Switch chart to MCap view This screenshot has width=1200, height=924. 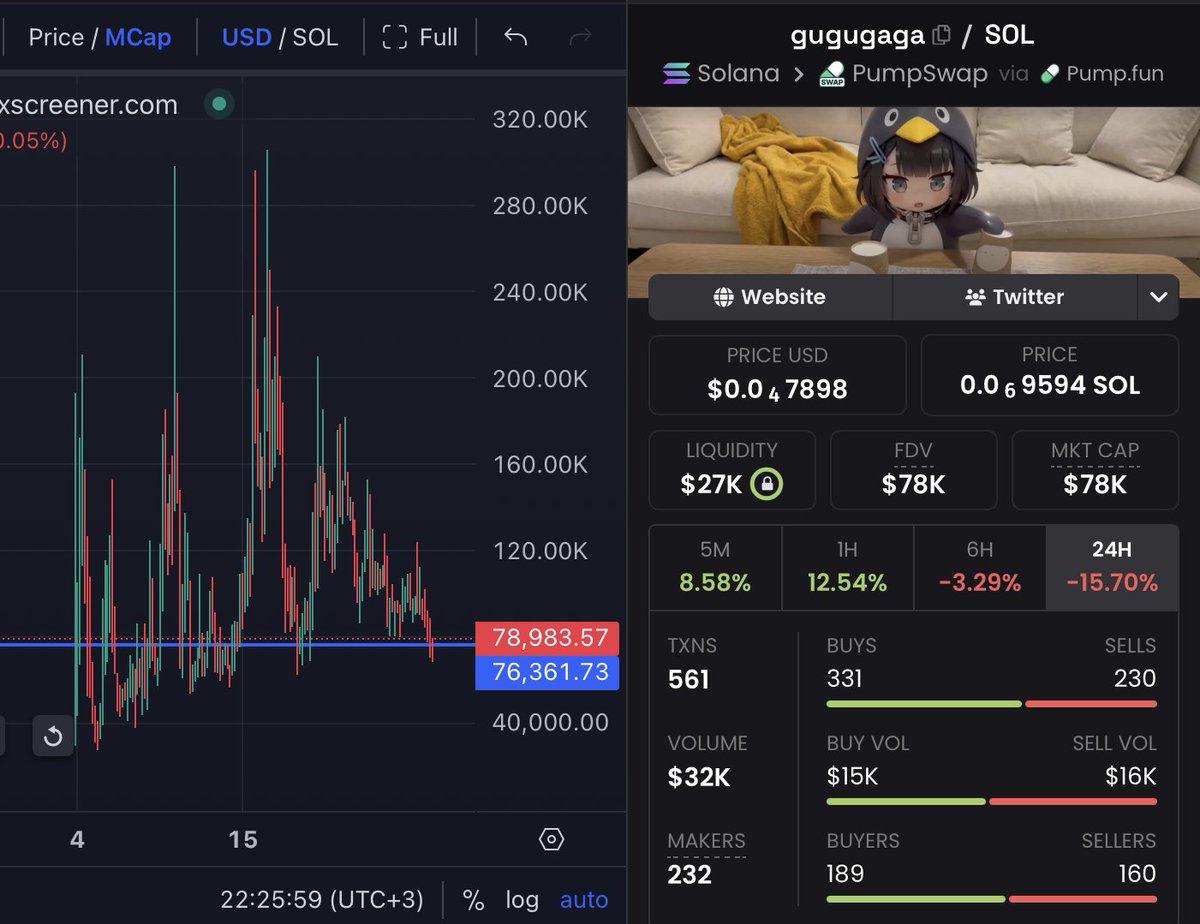coord(138,37)
